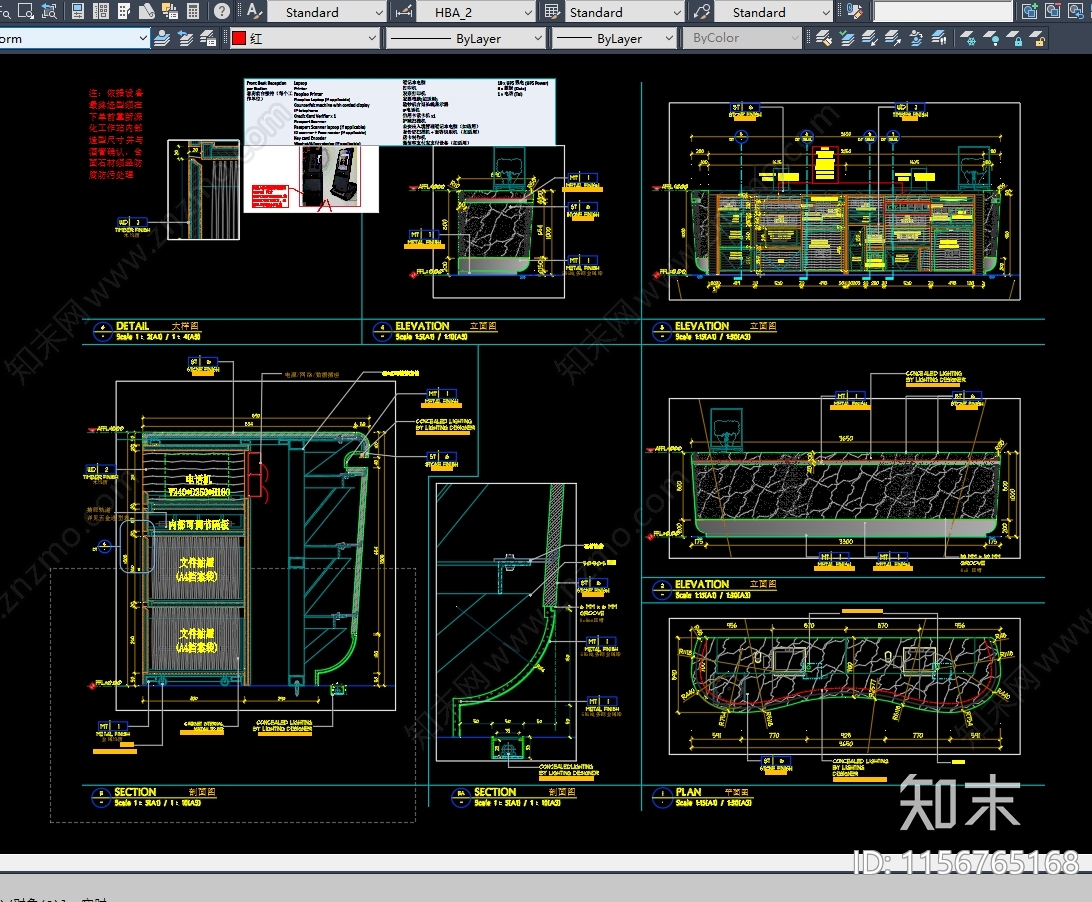Click the empty search field in top toolbar
The image size is (1092, 902).
tap(942, 12)
